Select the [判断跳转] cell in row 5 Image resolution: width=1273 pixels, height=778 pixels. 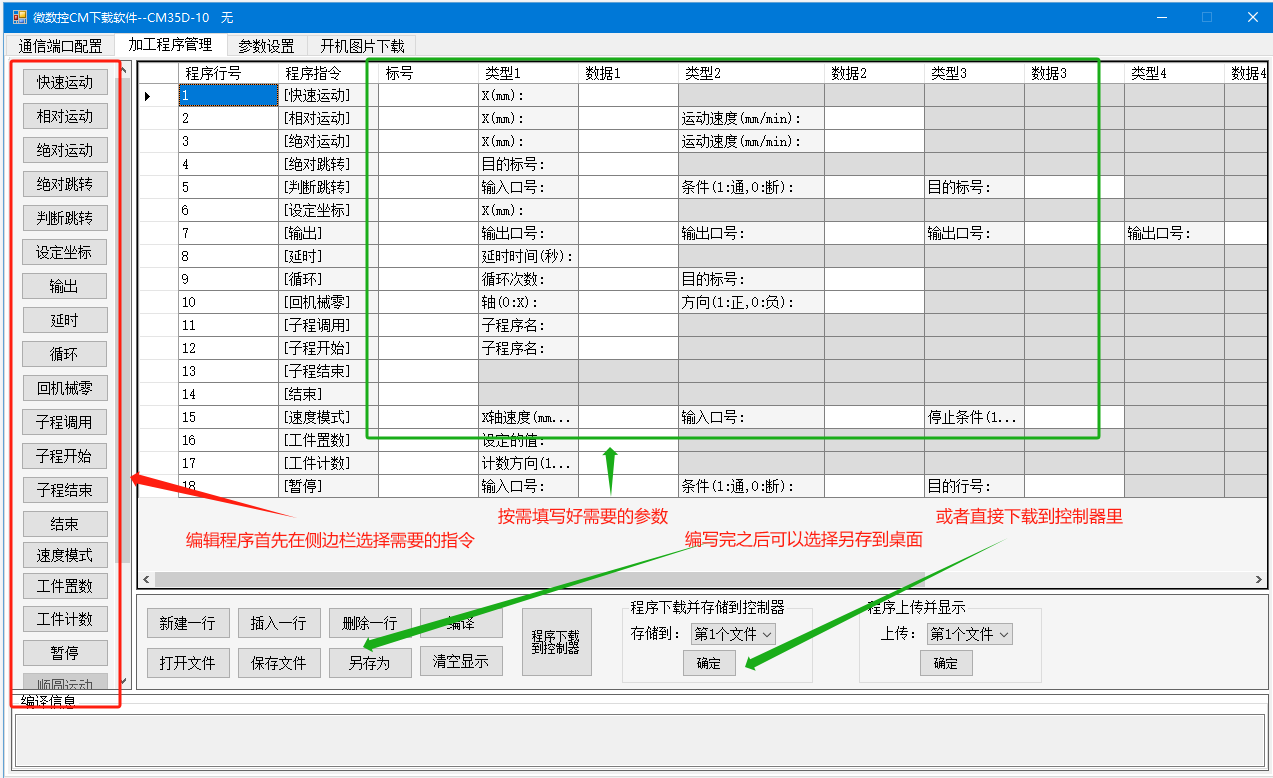coord(329,187)
